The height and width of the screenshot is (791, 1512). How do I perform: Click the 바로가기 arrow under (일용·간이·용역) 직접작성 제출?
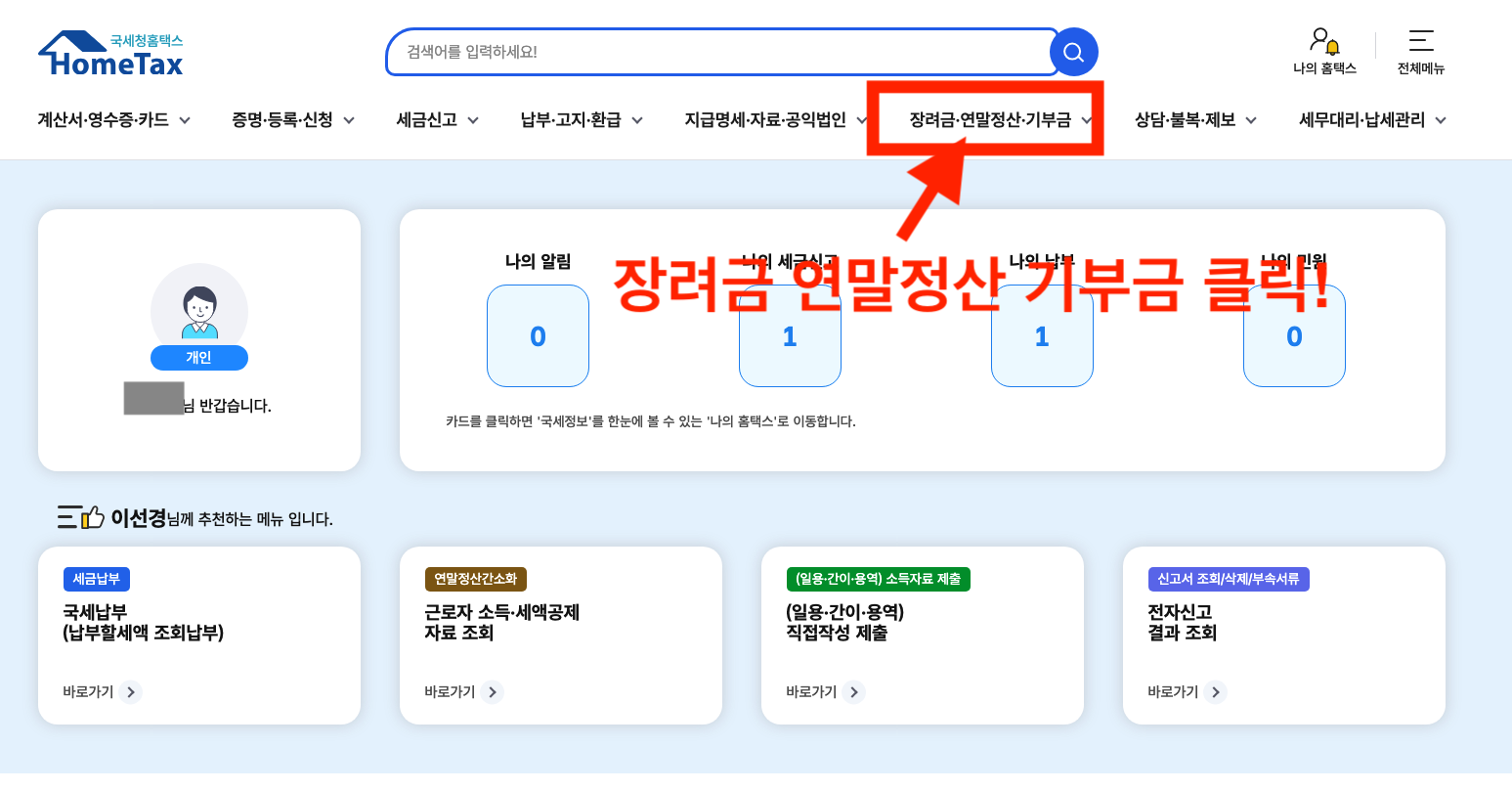[x=854, y=691]
